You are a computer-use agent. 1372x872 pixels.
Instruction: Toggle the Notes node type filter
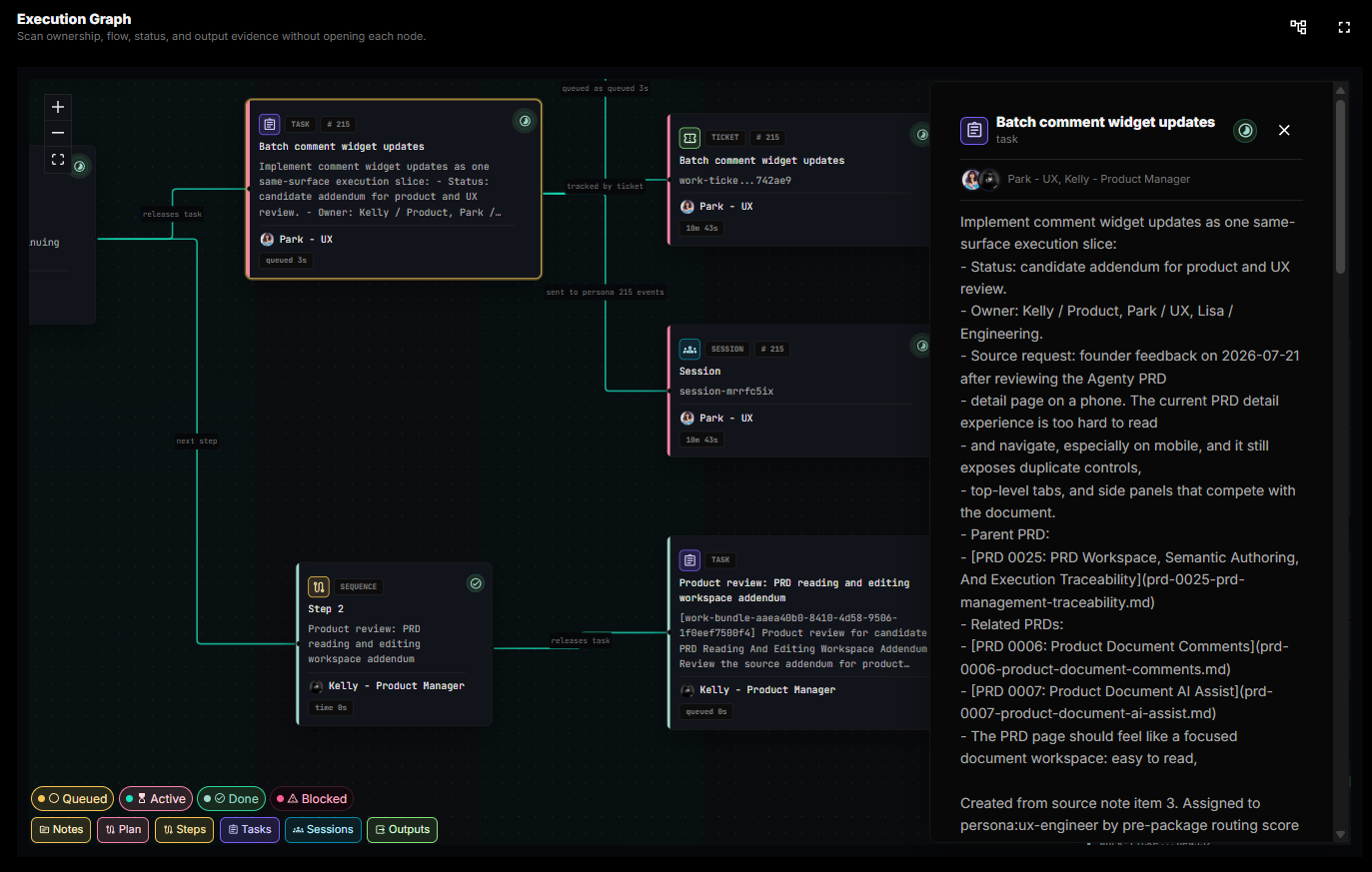(x=61, y=830)
